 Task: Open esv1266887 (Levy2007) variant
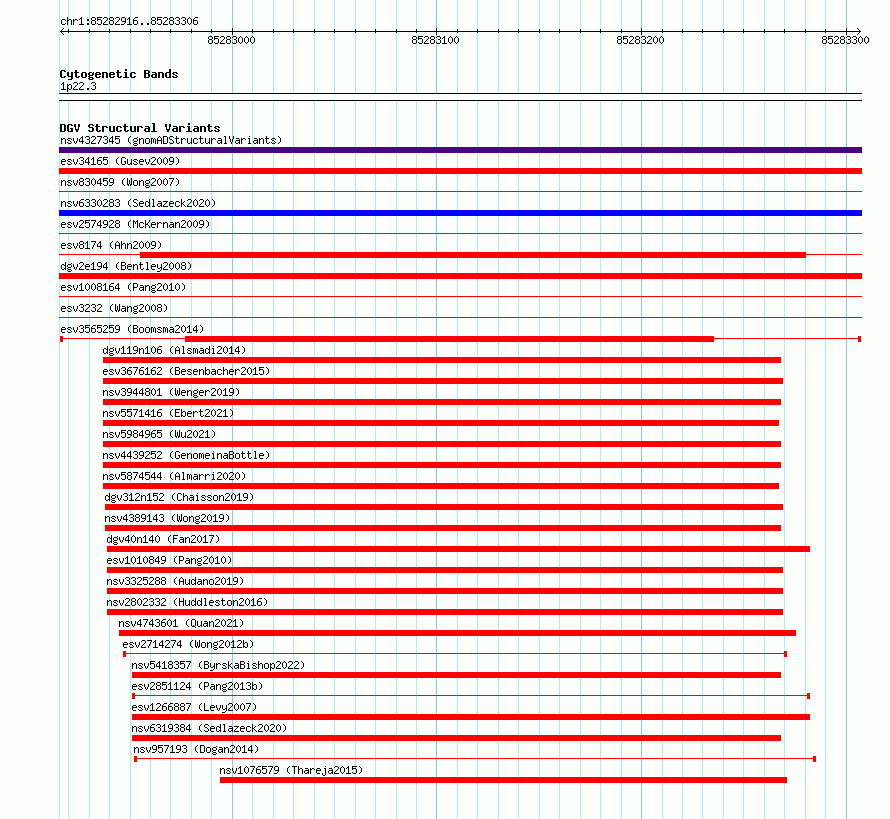coord(194,707)
